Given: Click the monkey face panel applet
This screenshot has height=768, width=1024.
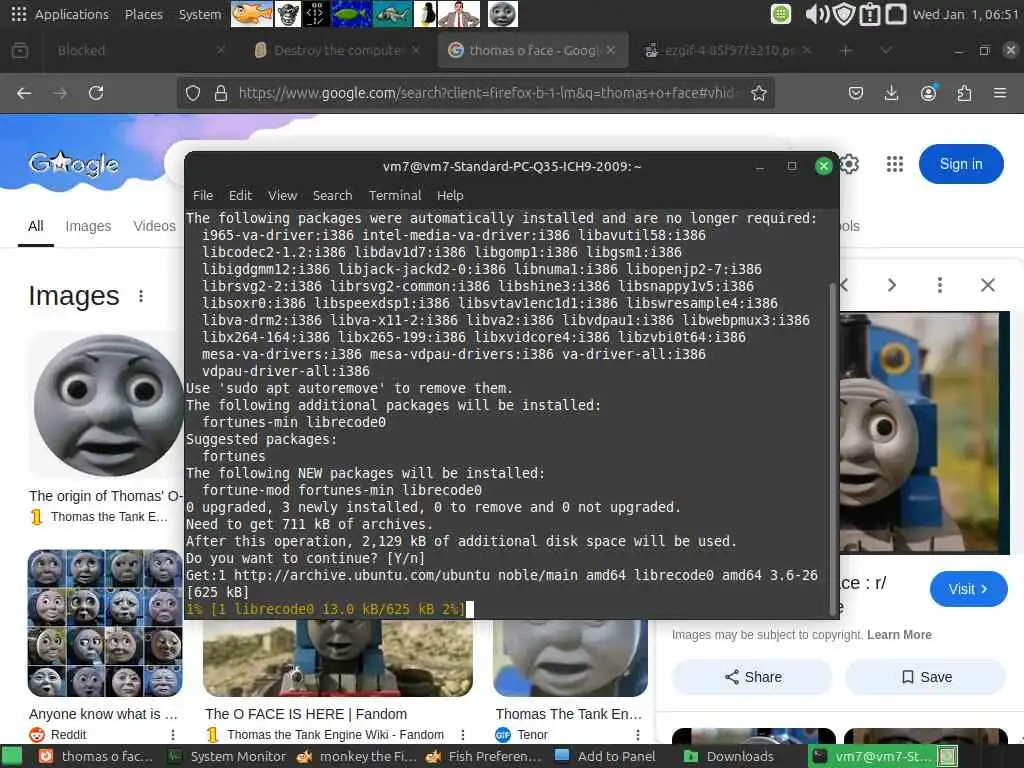Looking at the screenshot, I should pos(287,14).
